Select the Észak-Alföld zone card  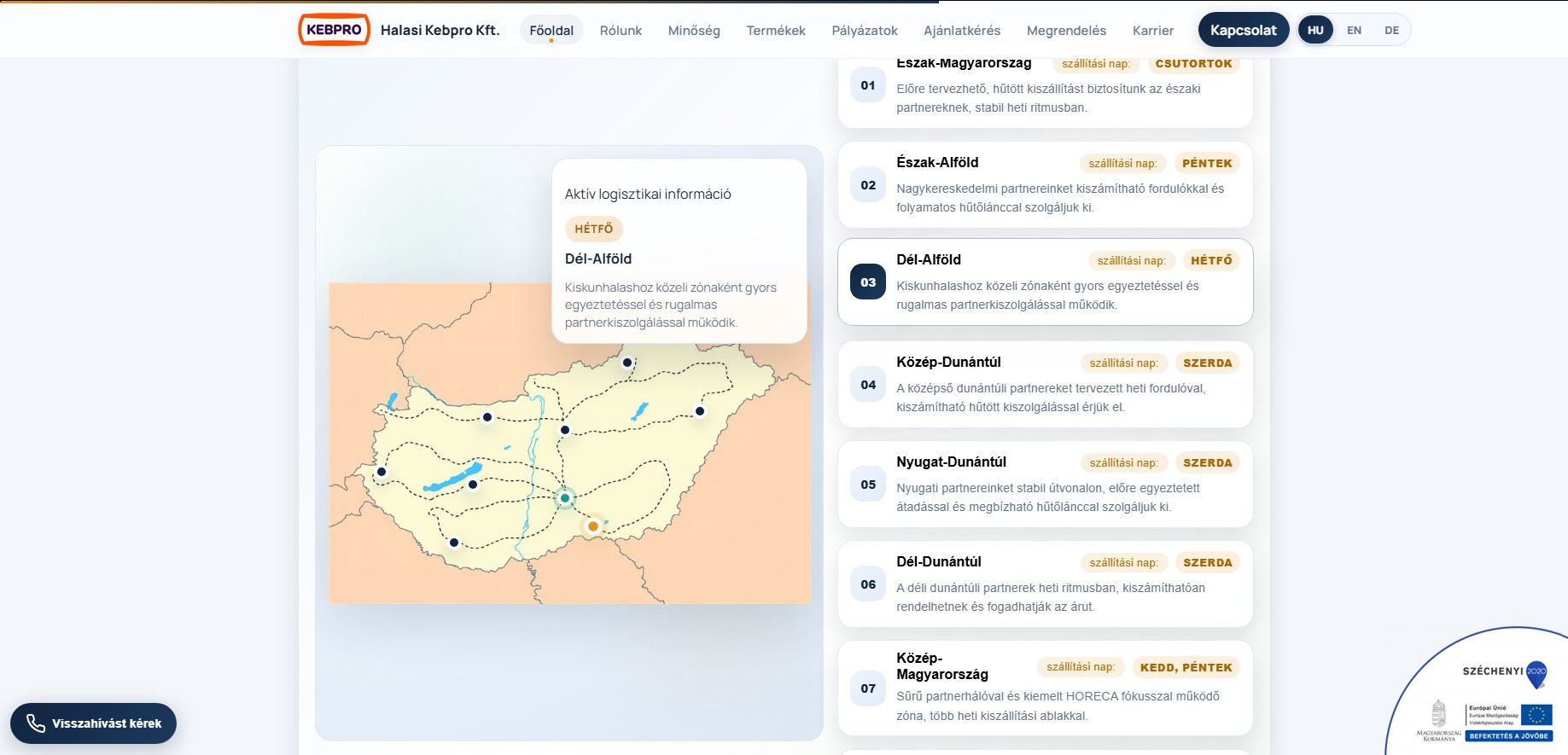1046,184
